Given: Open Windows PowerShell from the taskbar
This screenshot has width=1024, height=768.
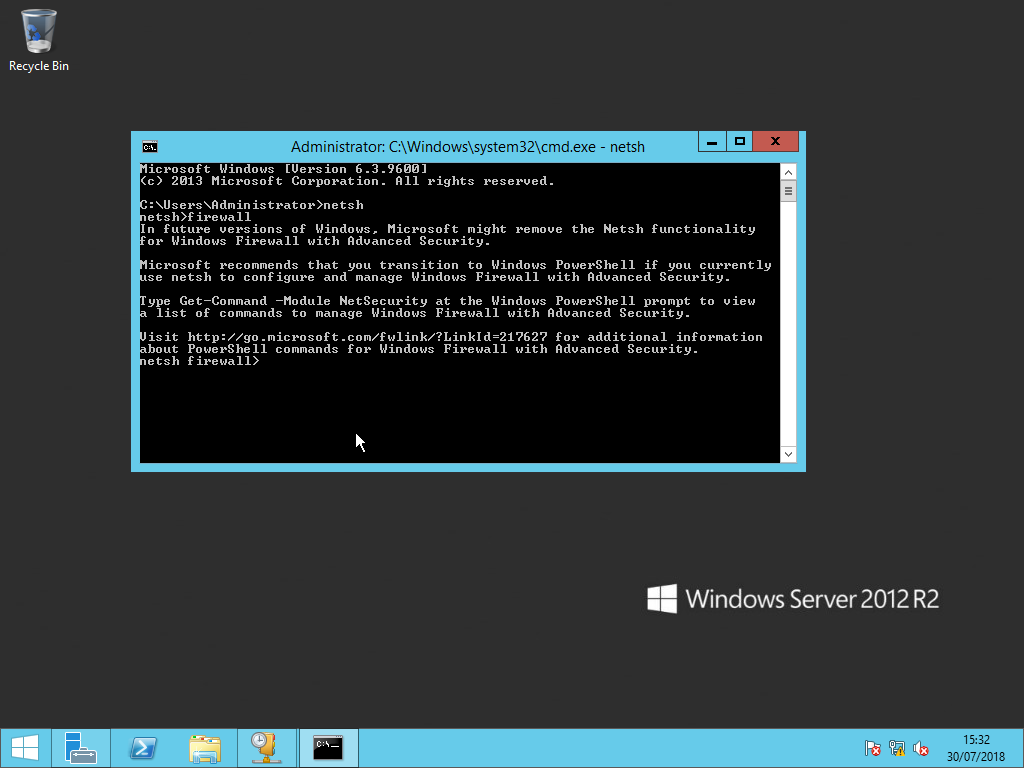Looking at the screenshot, I should click(x=143, y=748).
